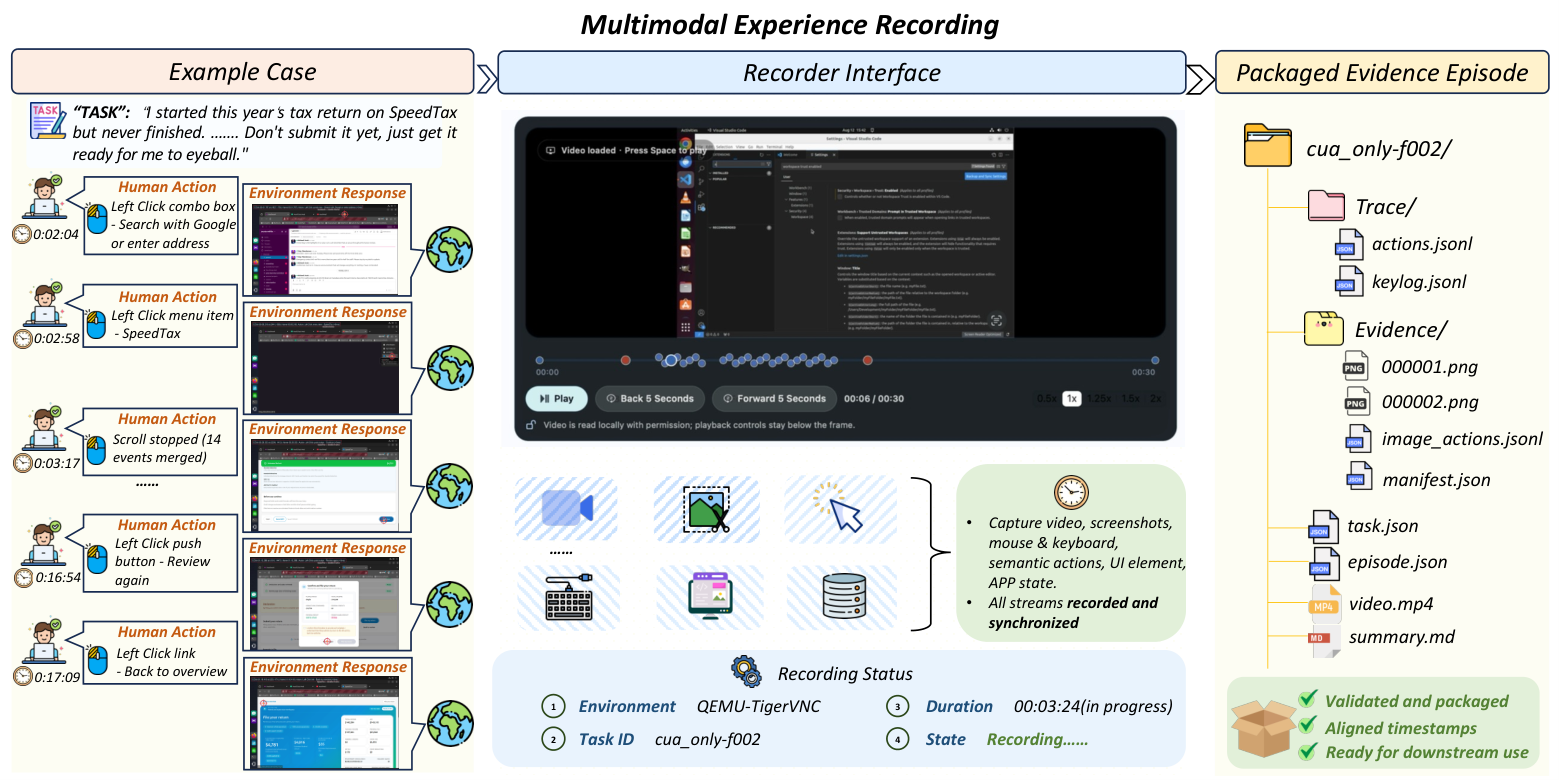Click the Edit in settings.json link
This screenshot has height=780, width=1559.
coord(853,256)
